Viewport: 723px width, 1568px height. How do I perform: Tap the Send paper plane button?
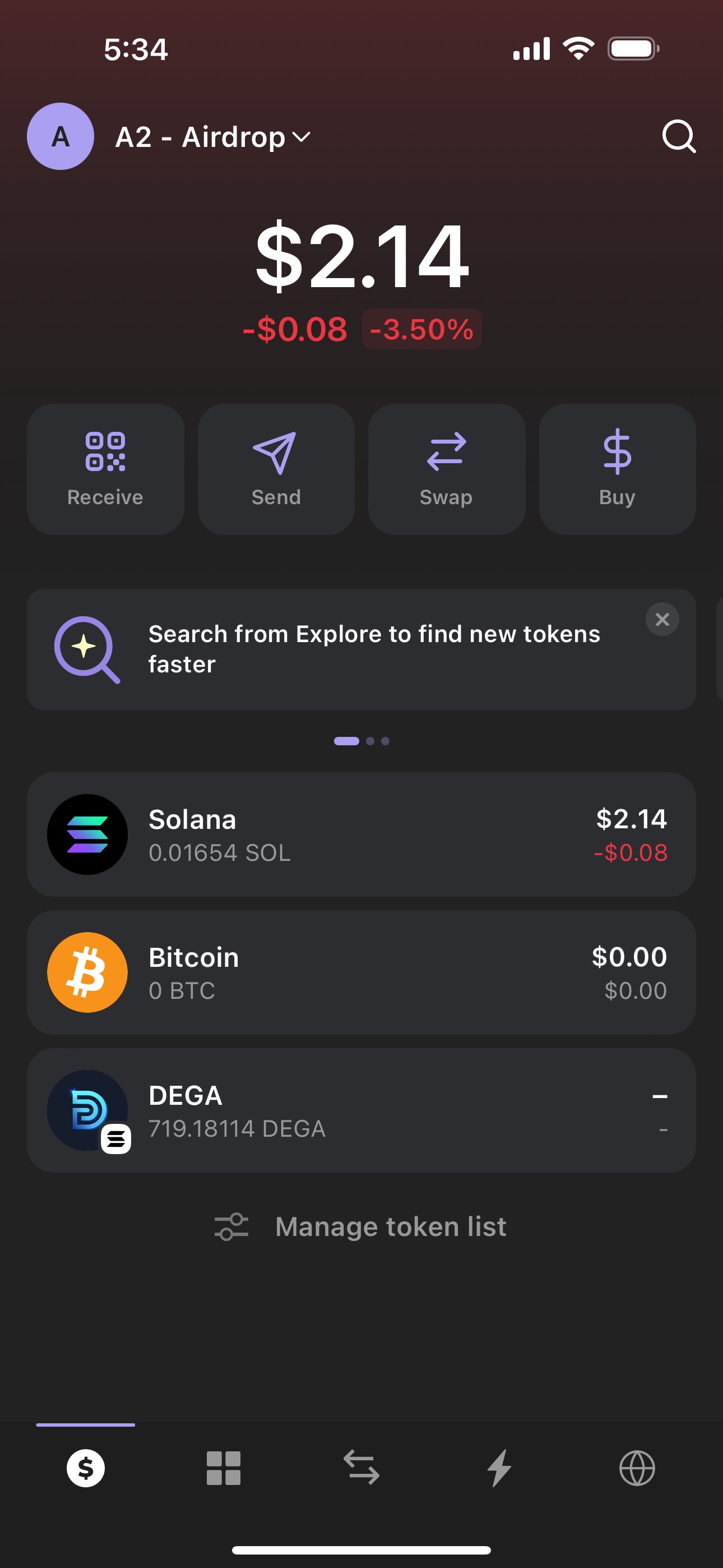(276, 469)
